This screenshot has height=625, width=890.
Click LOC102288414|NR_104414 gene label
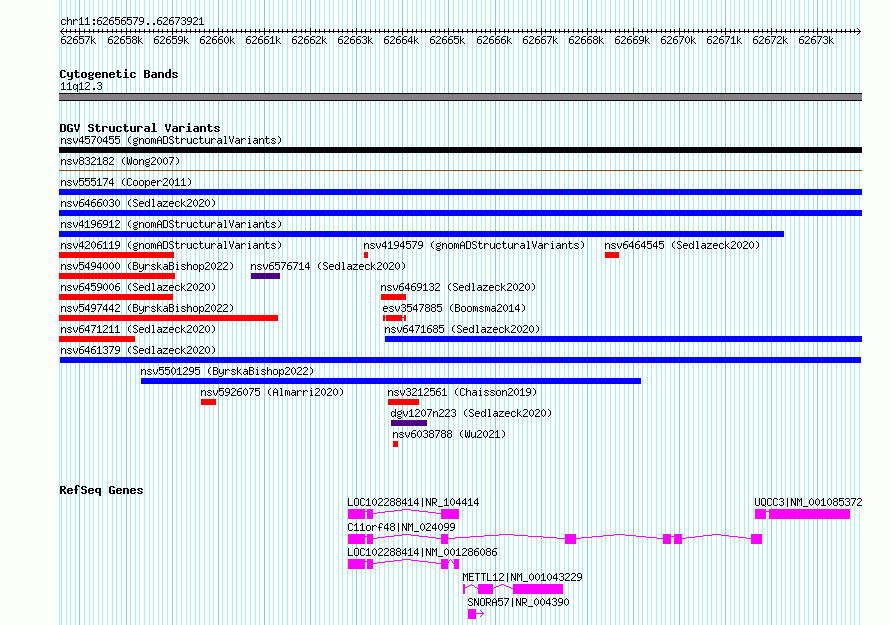[413, 502]
